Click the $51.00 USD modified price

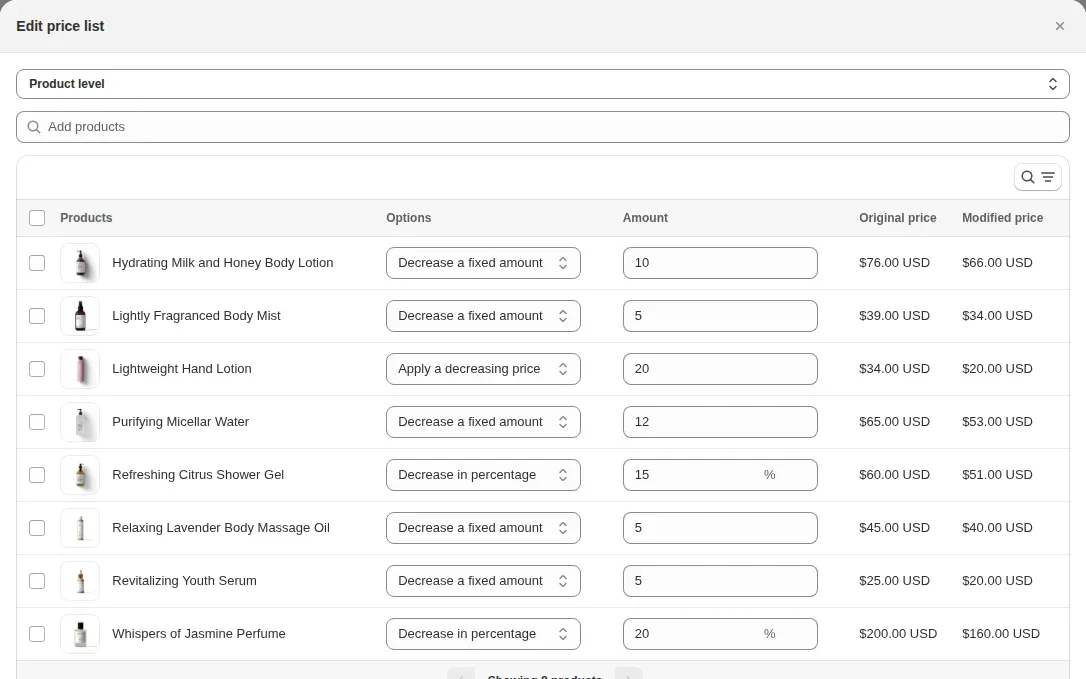point(997,475)
